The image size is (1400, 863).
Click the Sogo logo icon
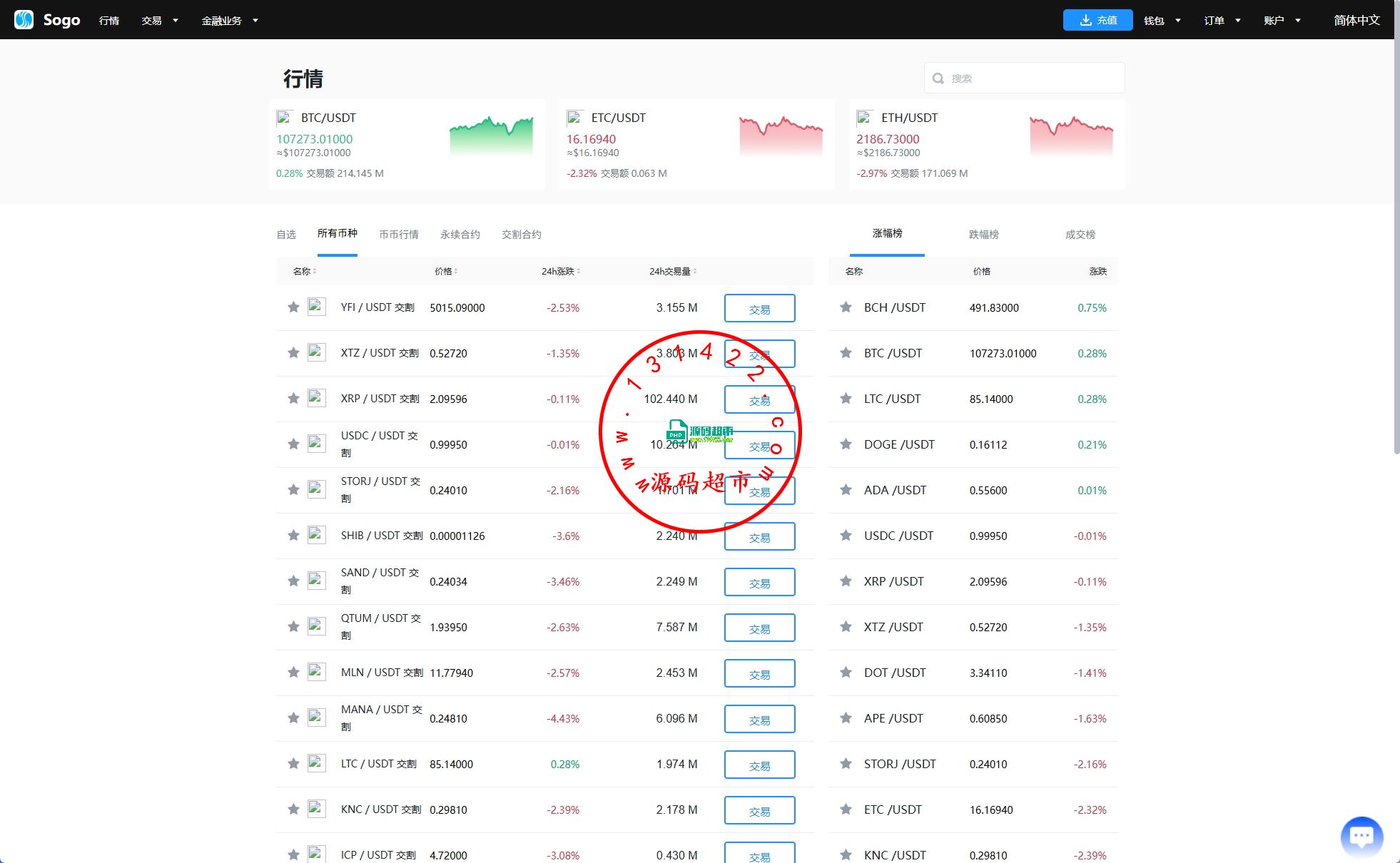(24, 20)
